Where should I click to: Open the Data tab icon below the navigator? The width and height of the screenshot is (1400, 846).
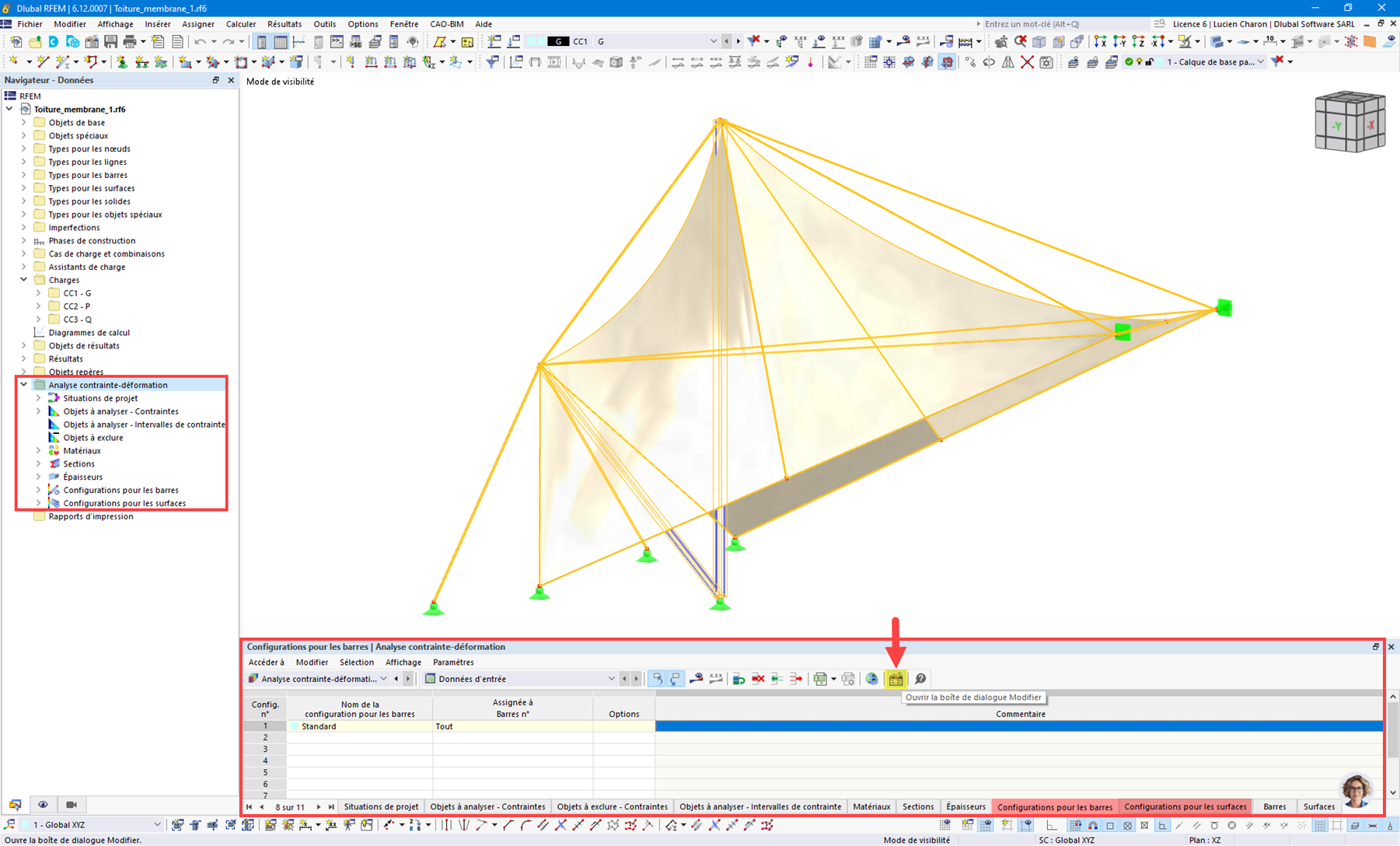[x=15, y=805]
